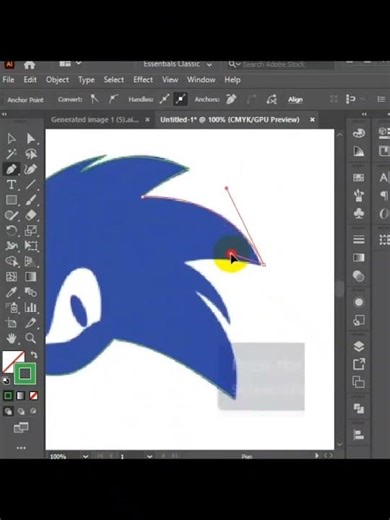
Task: Select the Shaper tool
Action: pyautogui.click(x=11, y=215)
